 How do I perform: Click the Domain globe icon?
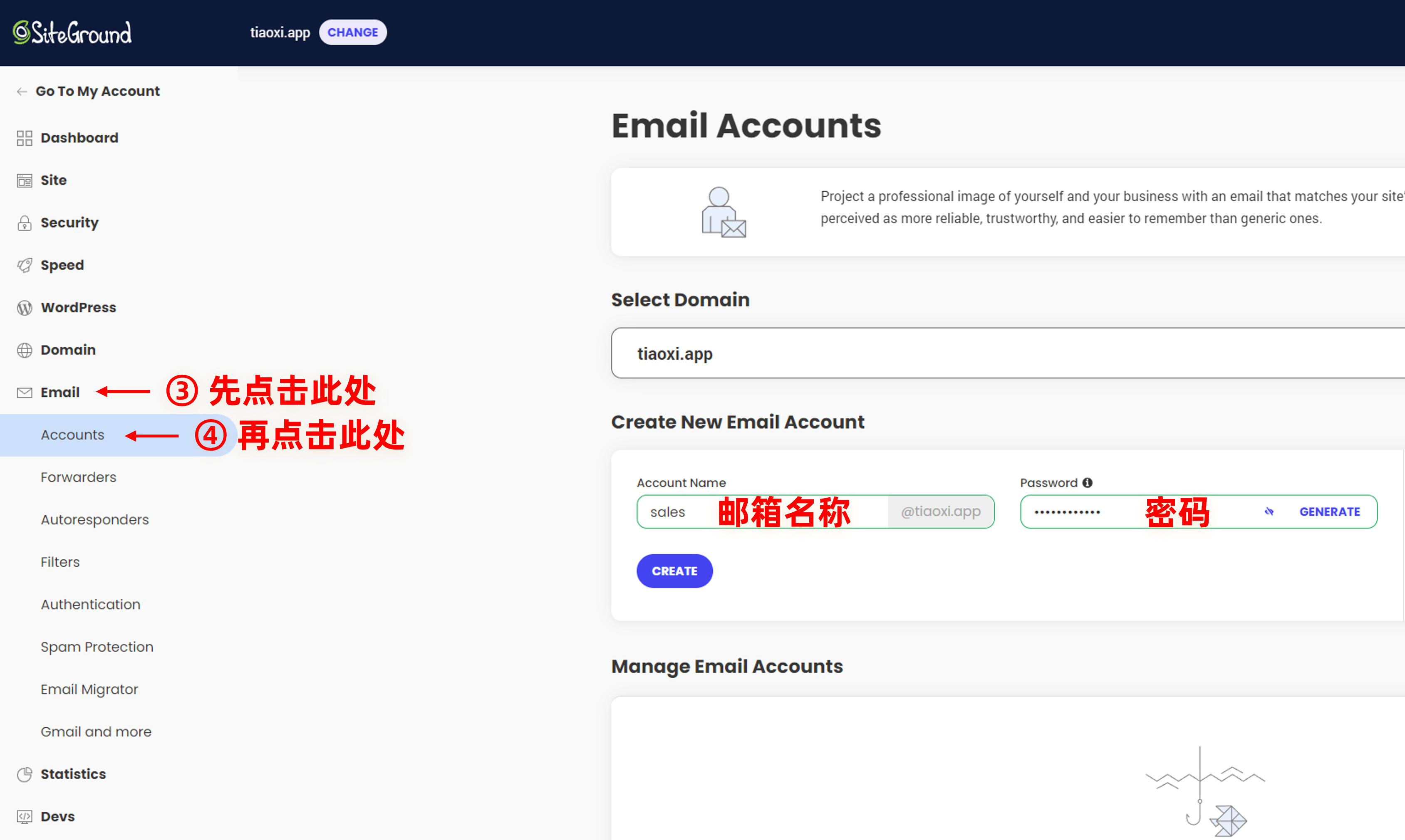tap(25, 350)
